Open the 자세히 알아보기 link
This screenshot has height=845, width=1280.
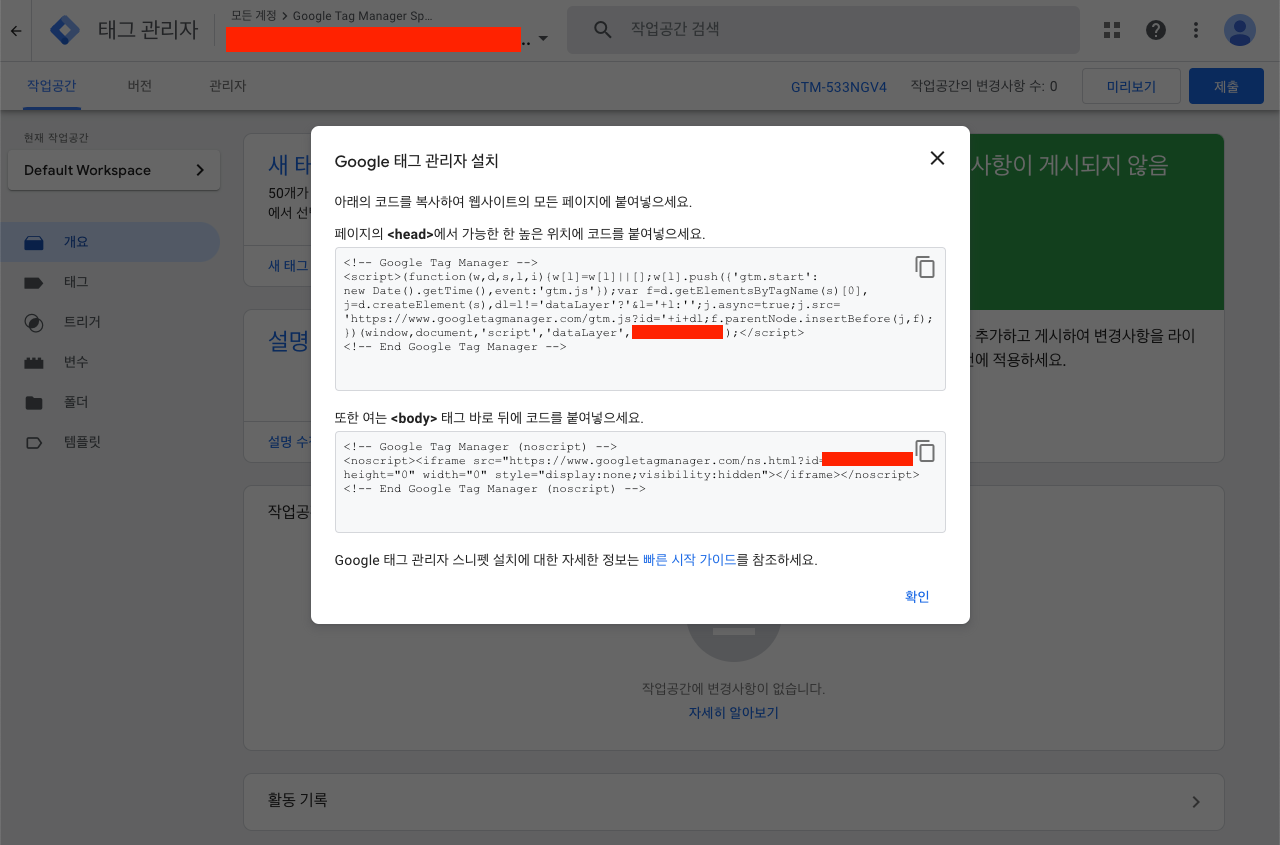(x=733, y=713)
